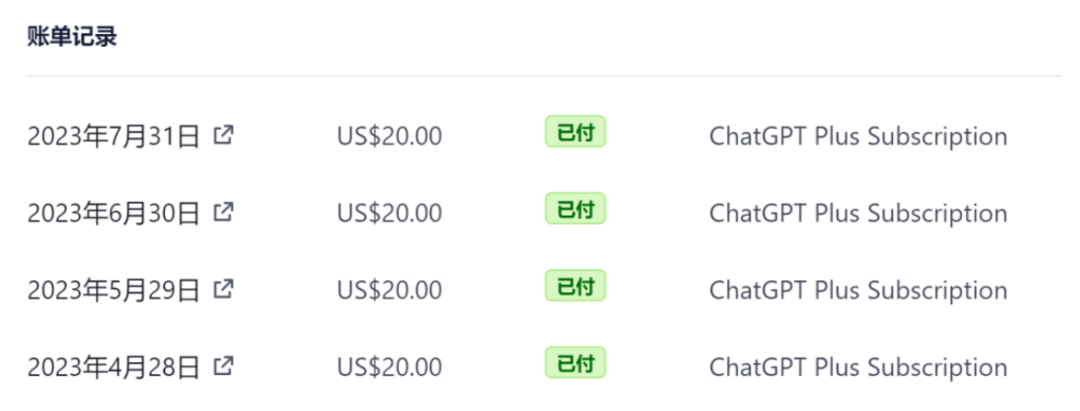Click the 账单记录 section heading
The image size is (1080, 411).
tap(73, 38)
